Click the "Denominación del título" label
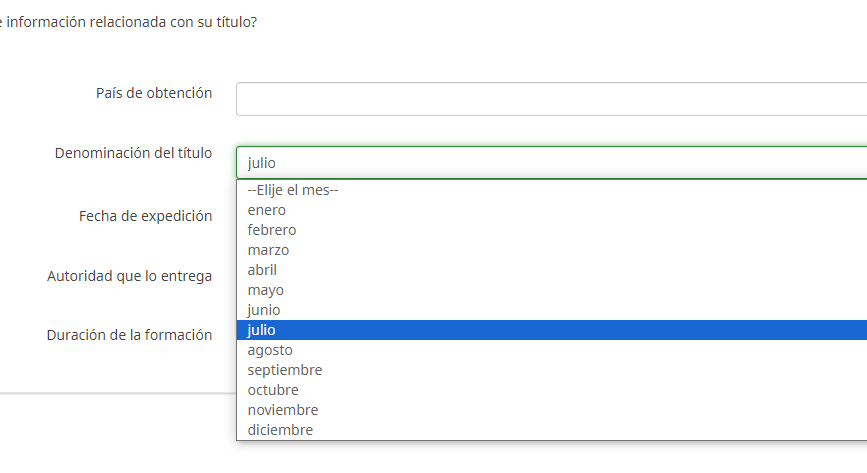 133,153
